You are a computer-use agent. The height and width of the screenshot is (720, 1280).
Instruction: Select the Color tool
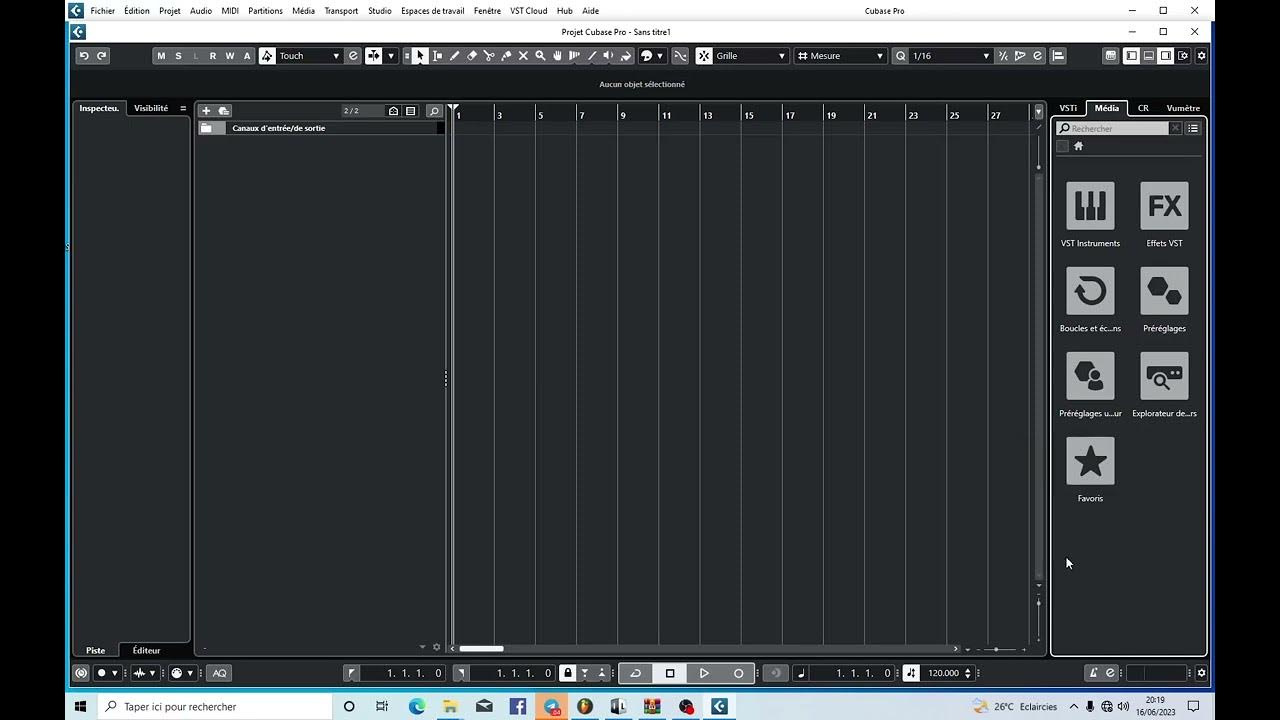click(625, 56)
